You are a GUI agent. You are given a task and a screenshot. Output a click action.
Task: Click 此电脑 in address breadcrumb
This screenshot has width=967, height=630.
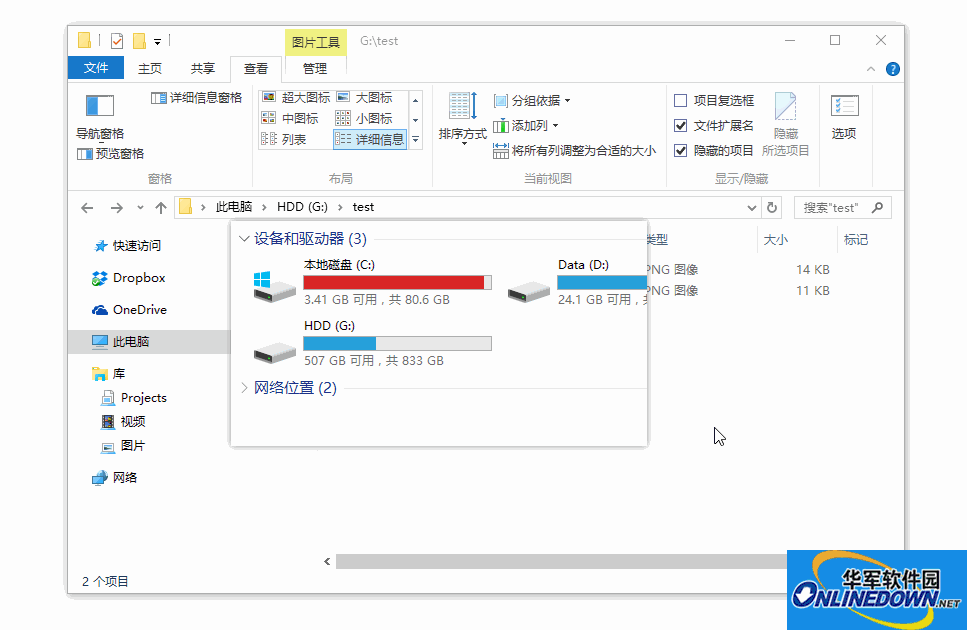click(x=234, y=207)
